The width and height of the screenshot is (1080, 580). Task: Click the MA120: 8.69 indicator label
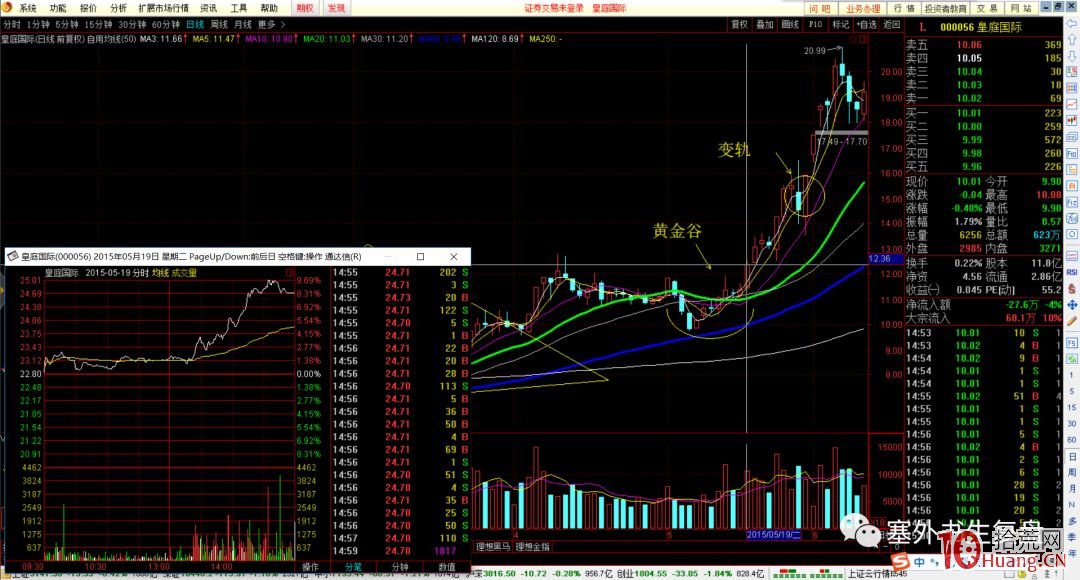(x=495, y=39)
